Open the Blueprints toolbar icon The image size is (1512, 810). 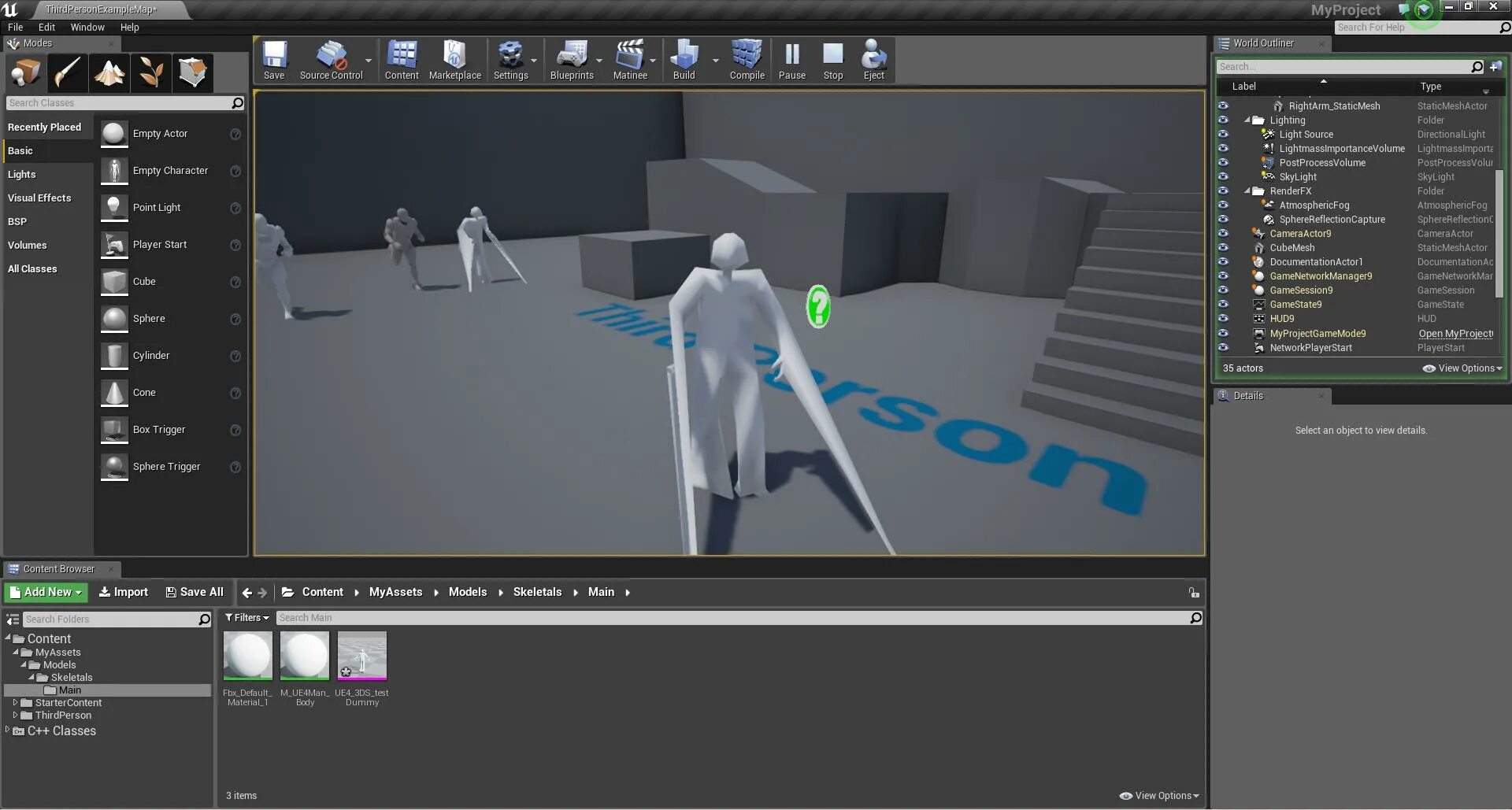pyautogui.click(x=572, y=60)
